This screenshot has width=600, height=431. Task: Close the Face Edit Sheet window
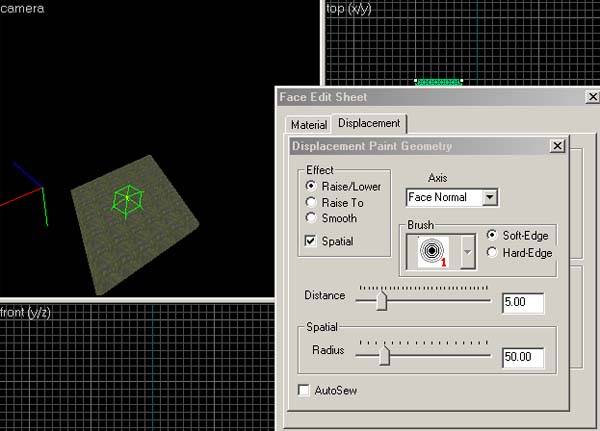(x=592, y=96)
